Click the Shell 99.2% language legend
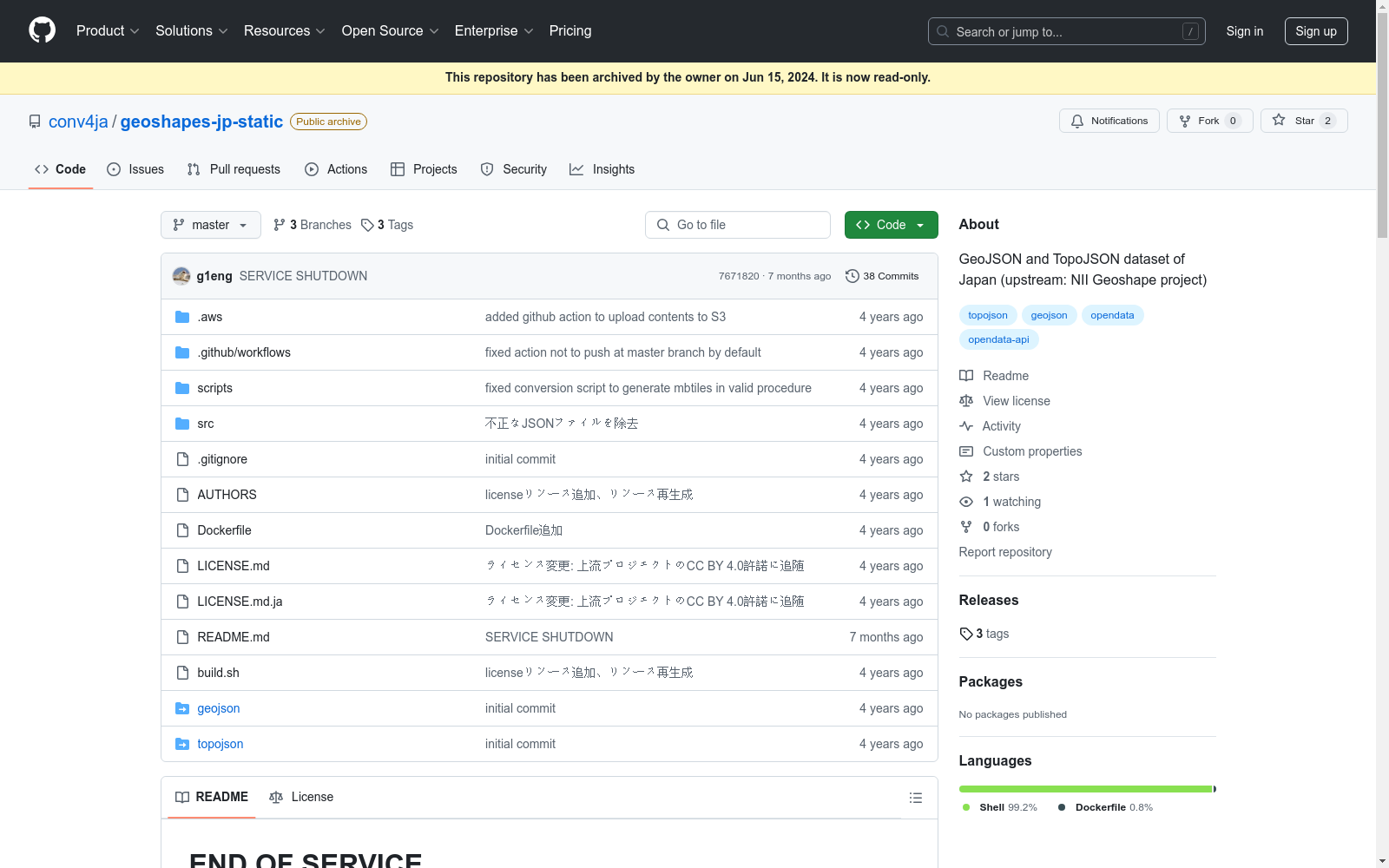The height and width of the screenshot is (868, 1389). point(1000,807)
